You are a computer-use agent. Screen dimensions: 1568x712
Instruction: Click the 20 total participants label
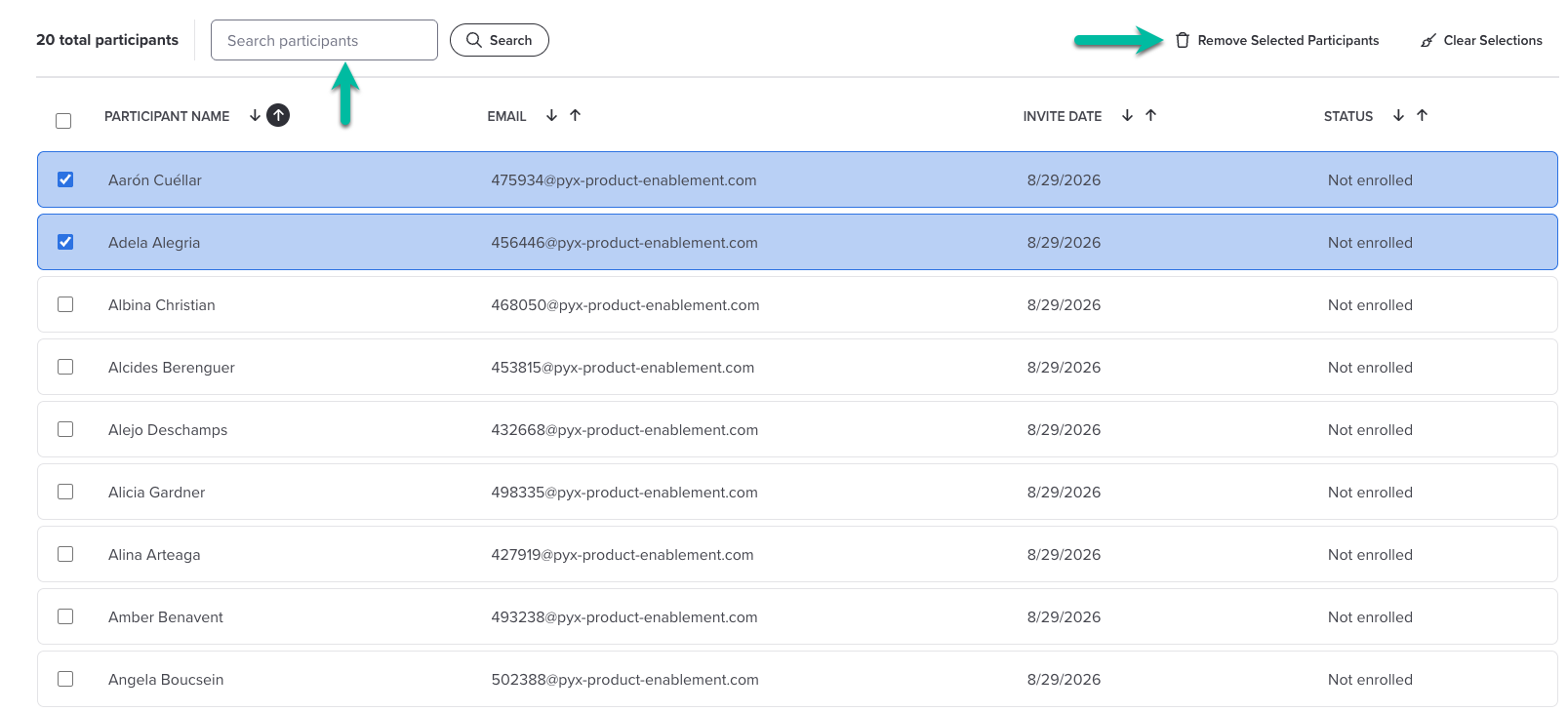(x=107, y=40)
